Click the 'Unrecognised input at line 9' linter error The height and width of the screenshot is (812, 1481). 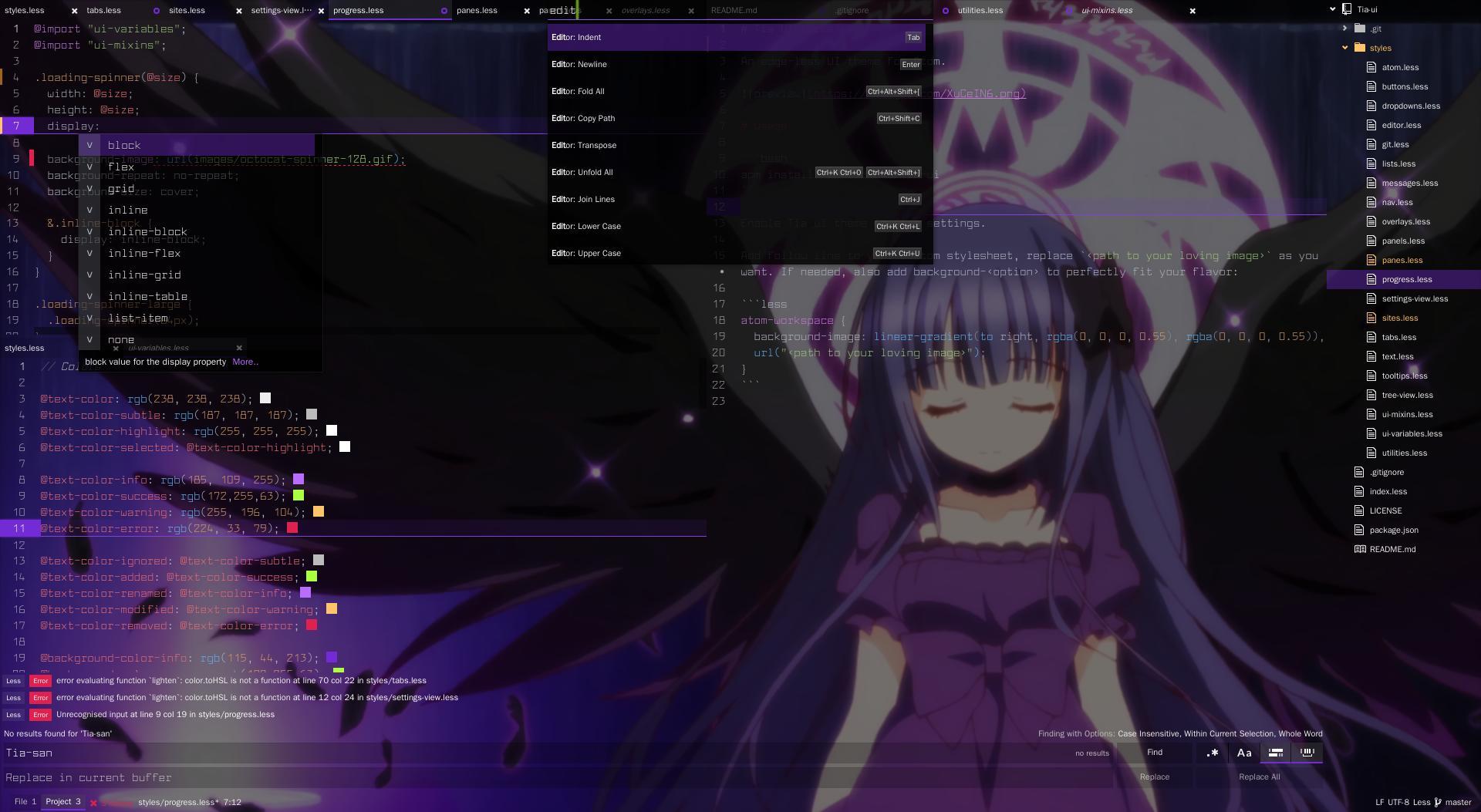point(165,715)
